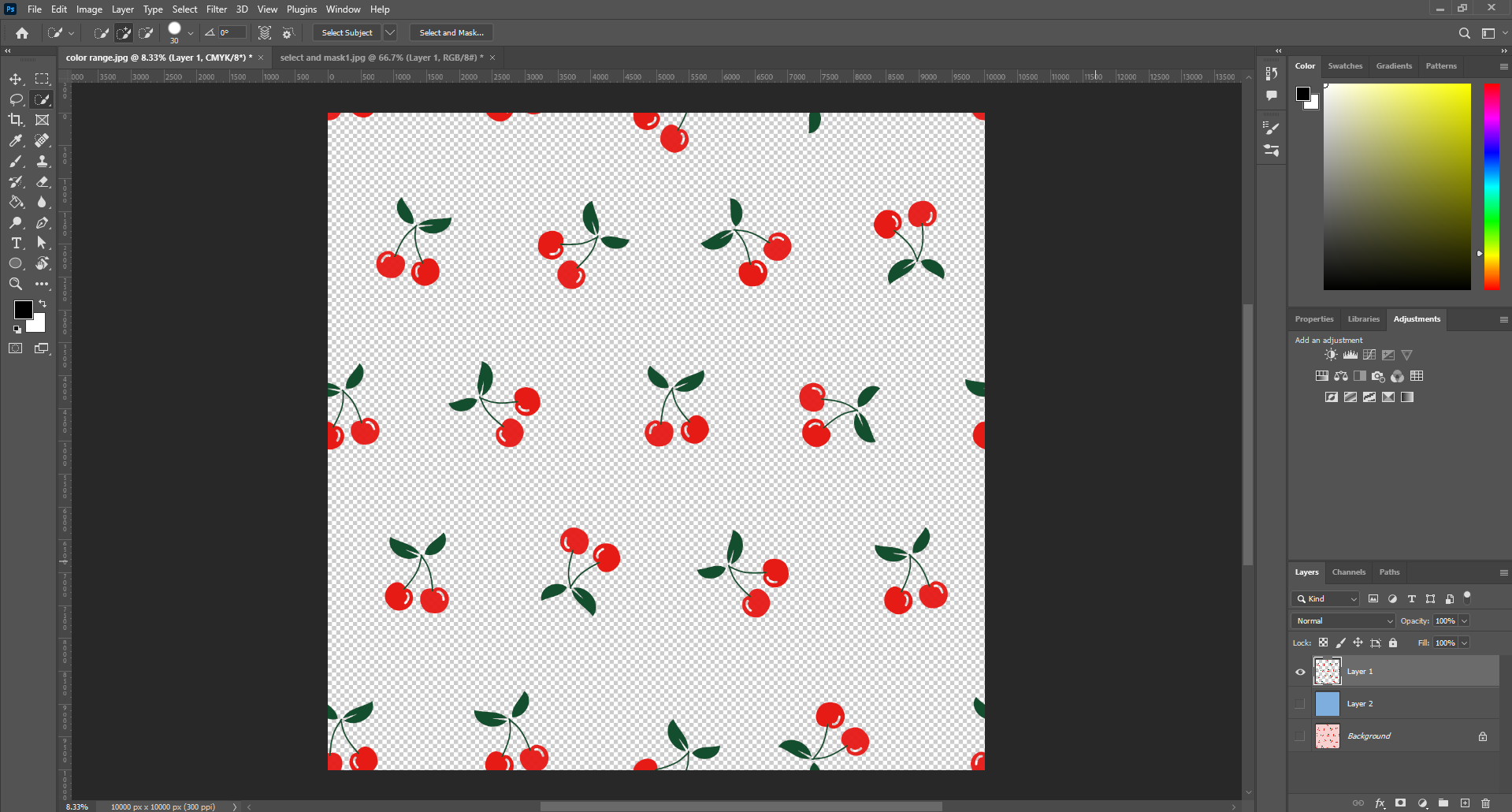The width and height of the screenshot is (1512, 812).
Task: Open the tool preset picker arrow
Action: point(71,33)
